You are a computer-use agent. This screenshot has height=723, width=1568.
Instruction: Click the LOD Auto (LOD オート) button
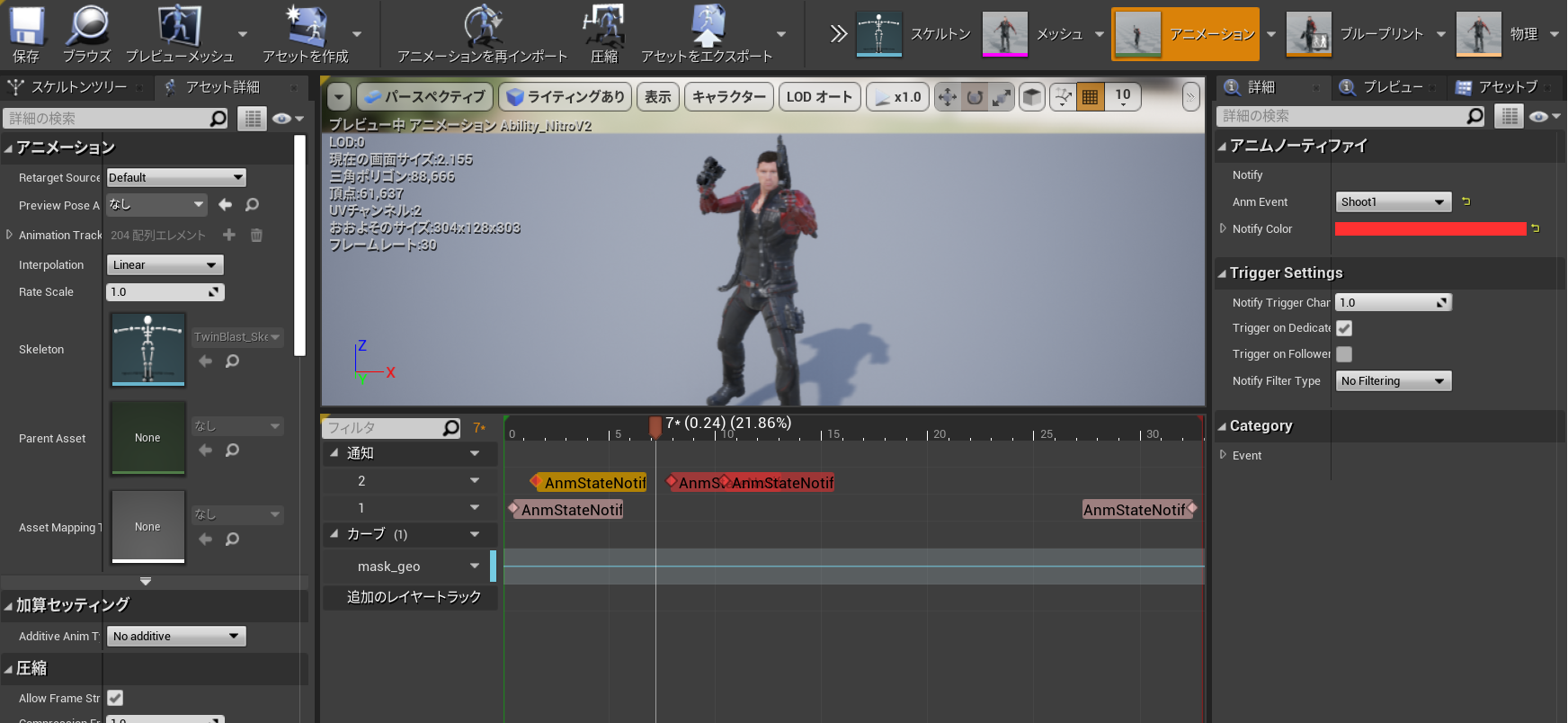(819, 96)
